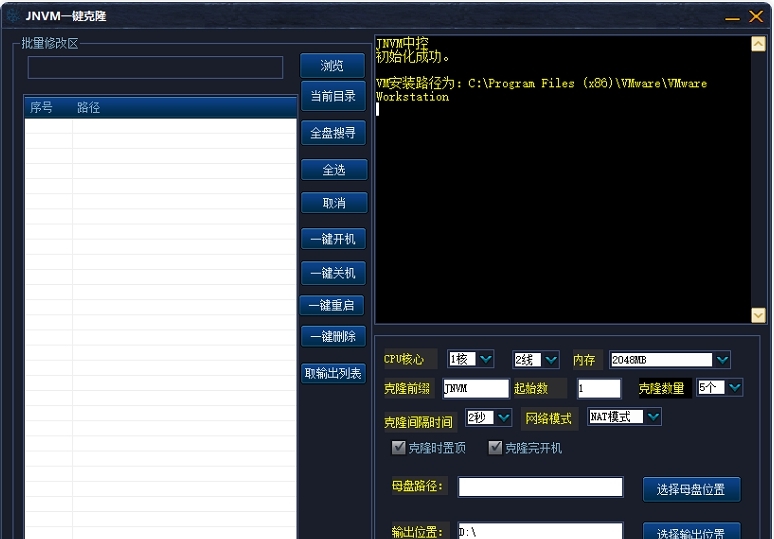The image size is (774, 539).
Task: Click the VM安装路径 log line
Action: click(x=541, y=89)
